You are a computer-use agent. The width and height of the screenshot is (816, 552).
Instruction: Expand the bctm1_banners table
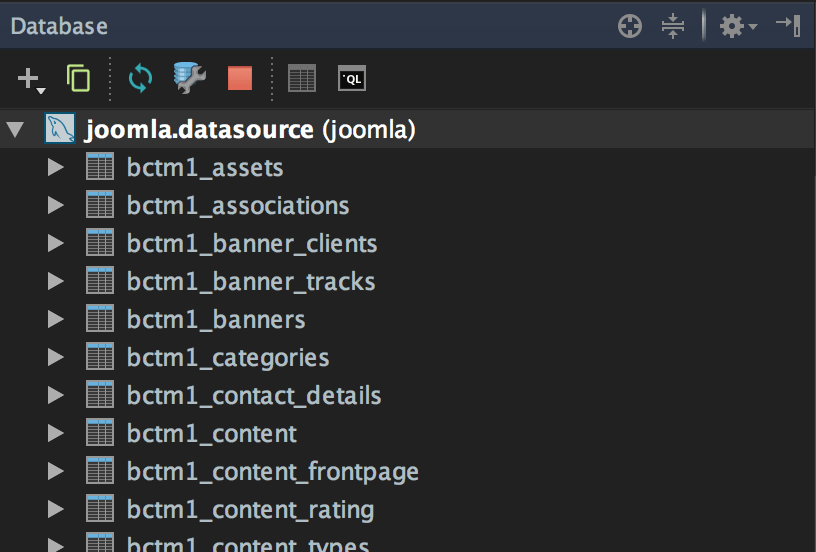pyautogui.click(x=56, y=319)
